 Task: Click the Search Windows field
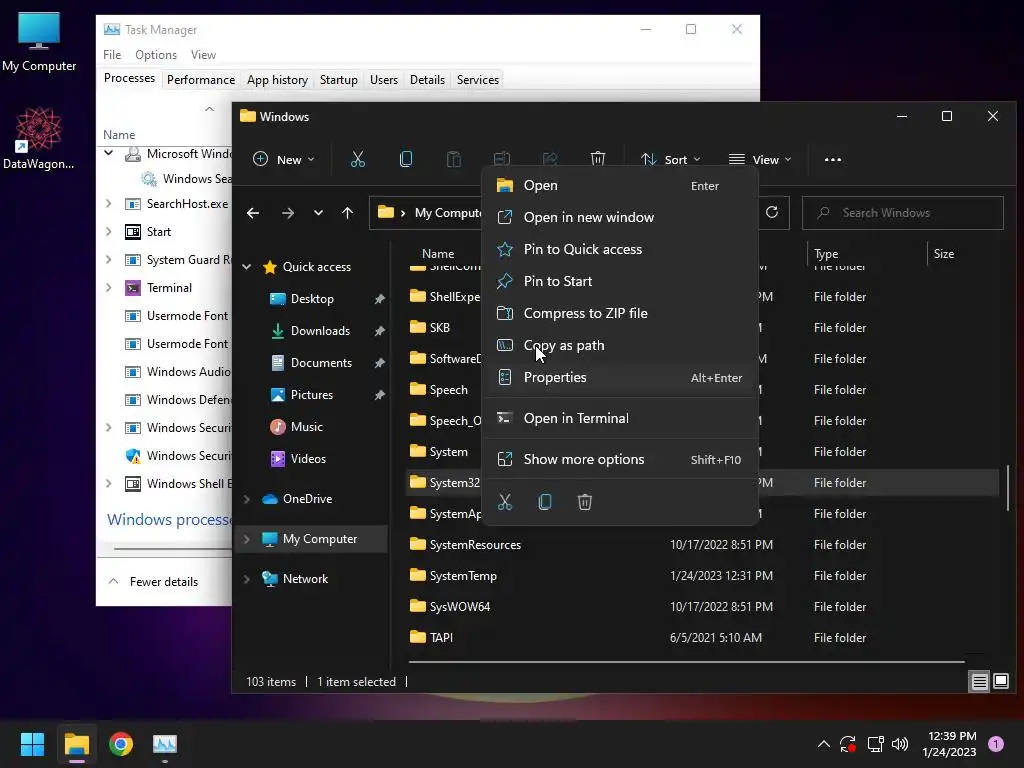click(x=903, y=213)
